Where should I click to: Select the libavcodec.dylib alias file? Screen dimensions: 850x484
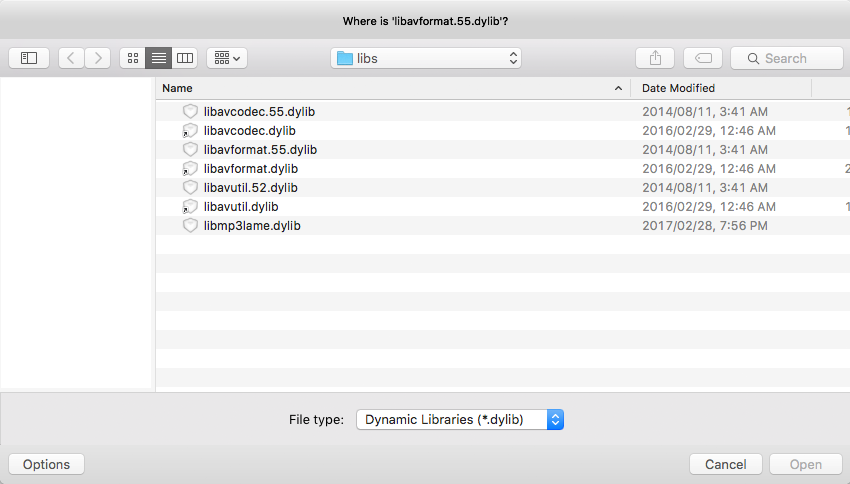tap(503, 131)
